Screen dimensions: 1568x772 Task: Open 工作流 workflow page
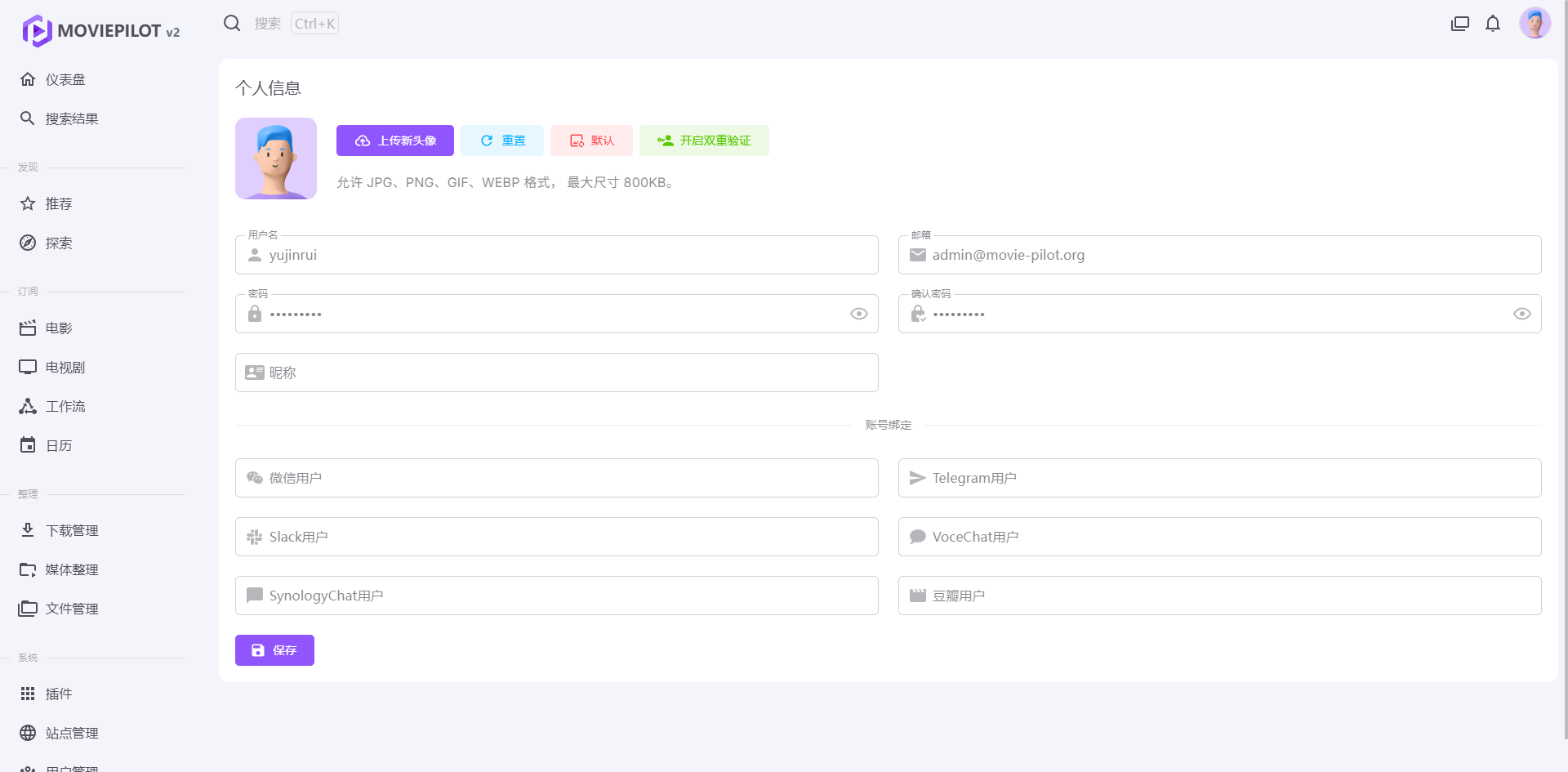tap(65, 406)
